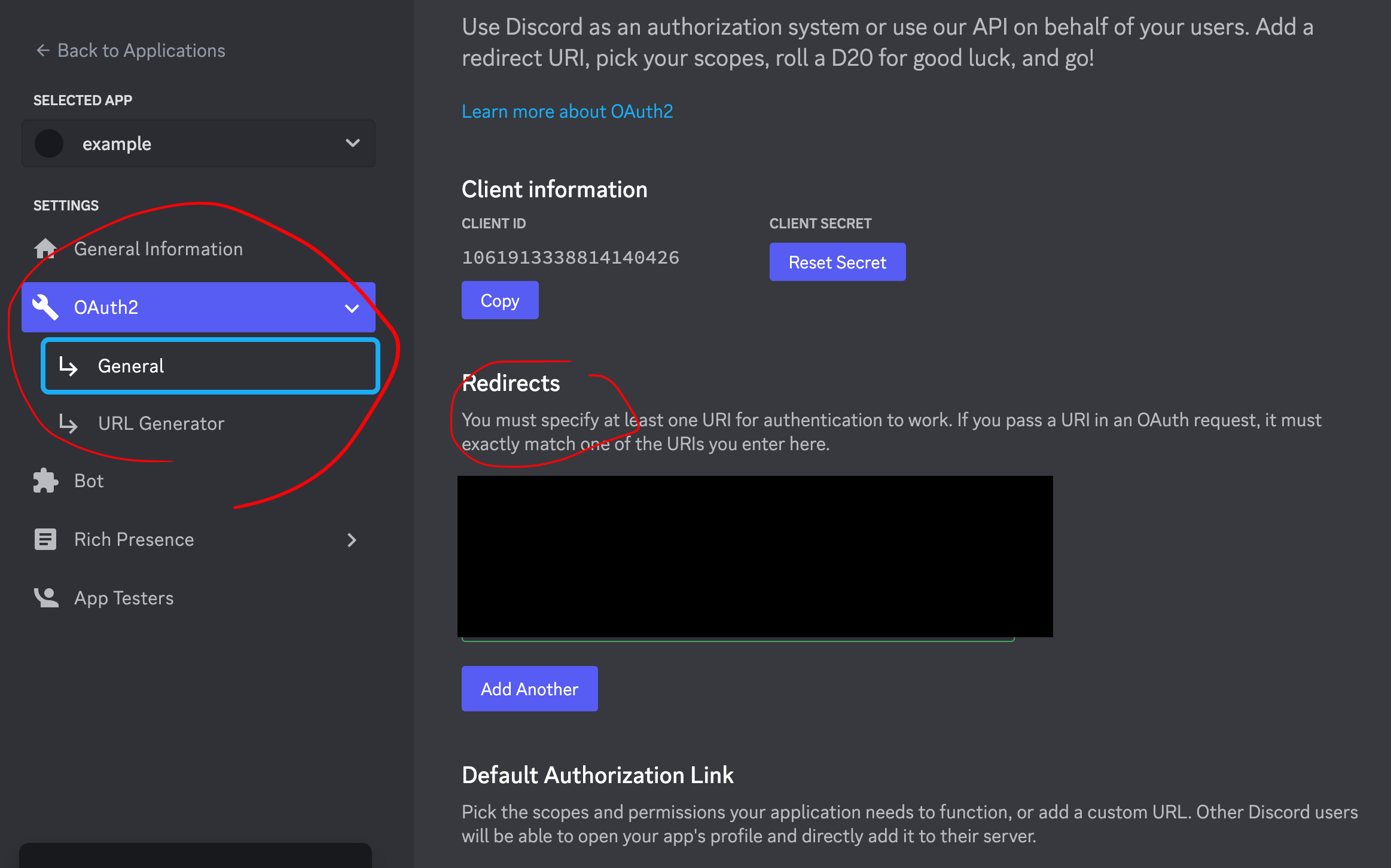Viewport: 1391px width, 868px height.
Task: Click the Rich Presence document icon
Action: click(x=45, y=539)
